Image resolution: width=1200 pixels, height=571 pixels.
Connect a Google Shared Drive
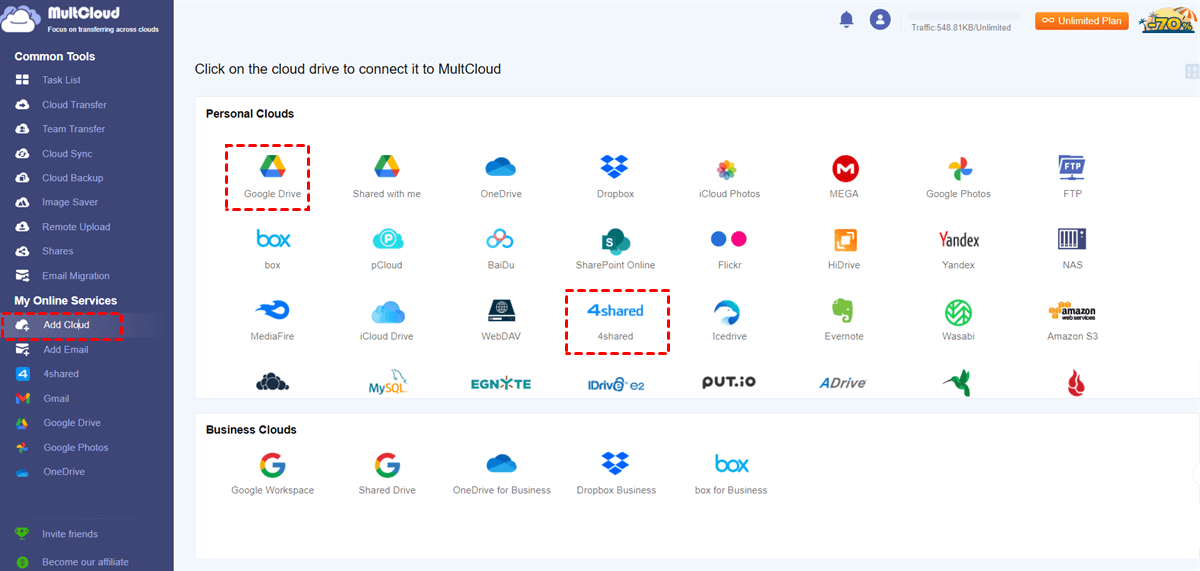pos(387,473)
